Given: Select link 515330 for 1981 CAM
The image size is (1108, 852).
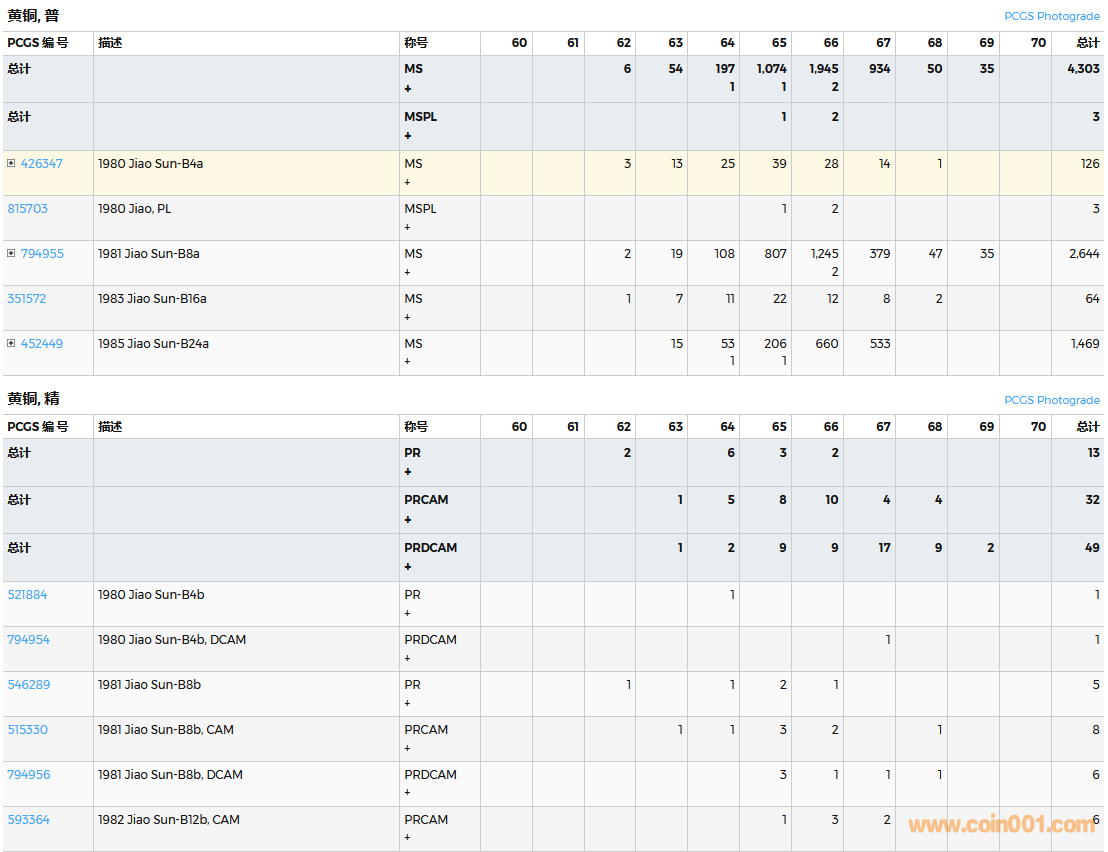Looking at the screenshot, I should tap(28, 729).
